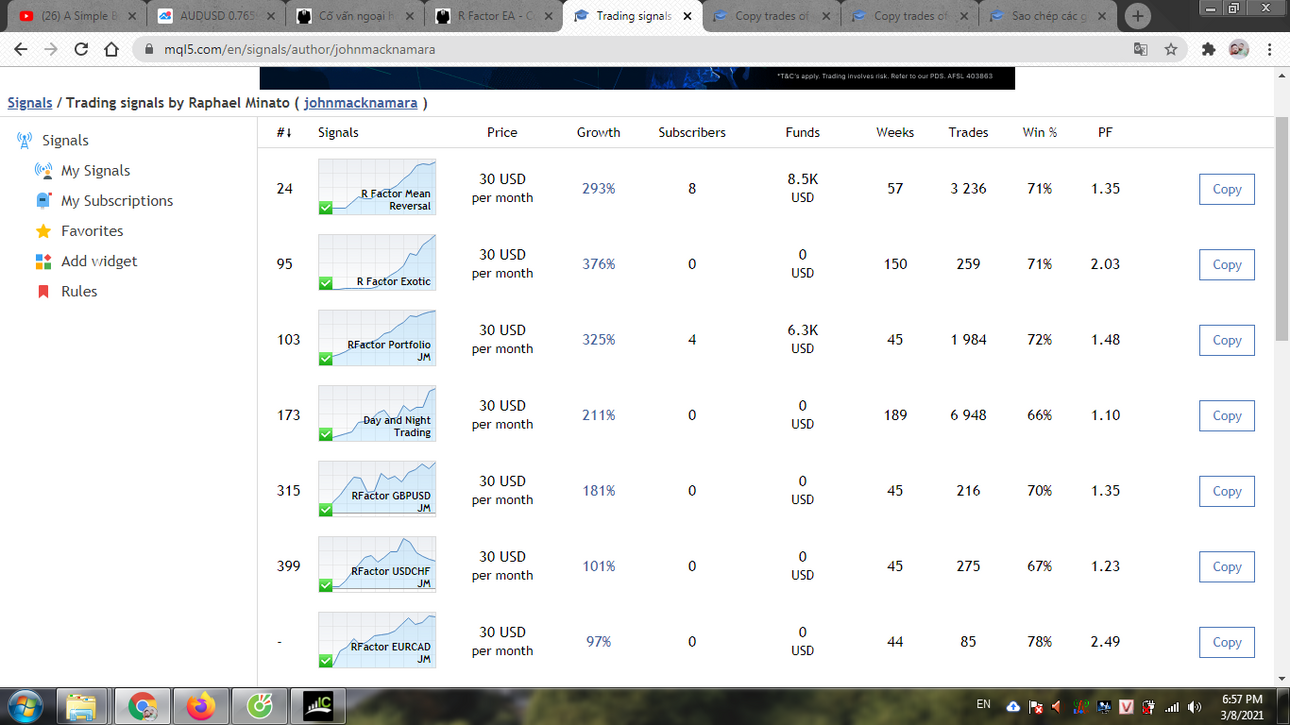This screenshot has height=725, width=1290.
Task: Copy the RFactor Portfolio JM signal
Action: point(1227,340)
